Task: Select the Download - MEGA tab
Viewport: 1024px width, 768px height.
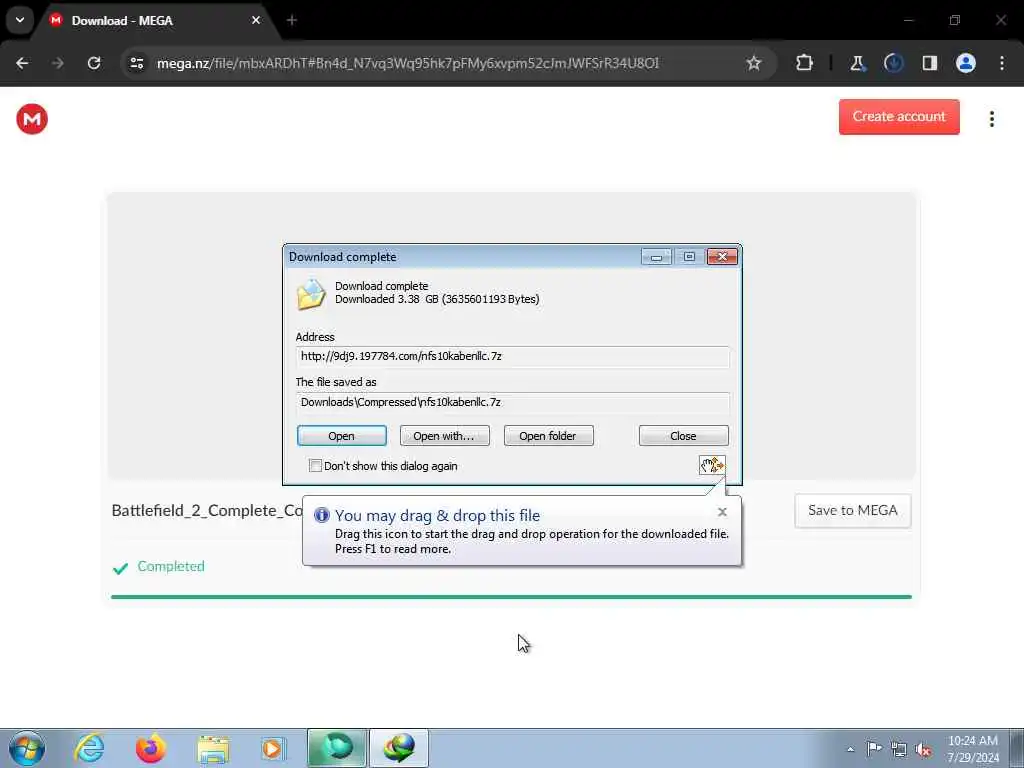Action: 155,20
